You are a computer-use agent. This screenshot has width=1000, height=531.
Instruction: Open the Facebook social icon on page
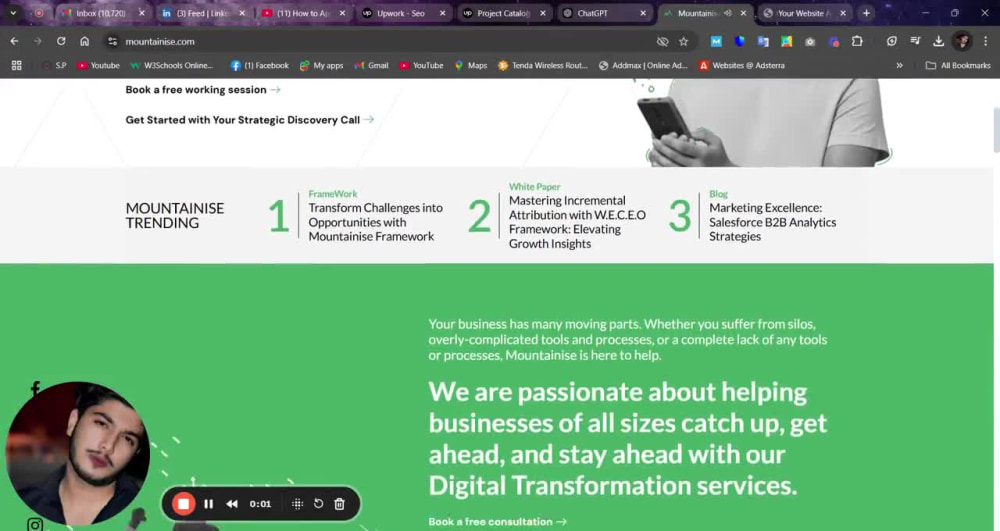(x=35, y=388)
